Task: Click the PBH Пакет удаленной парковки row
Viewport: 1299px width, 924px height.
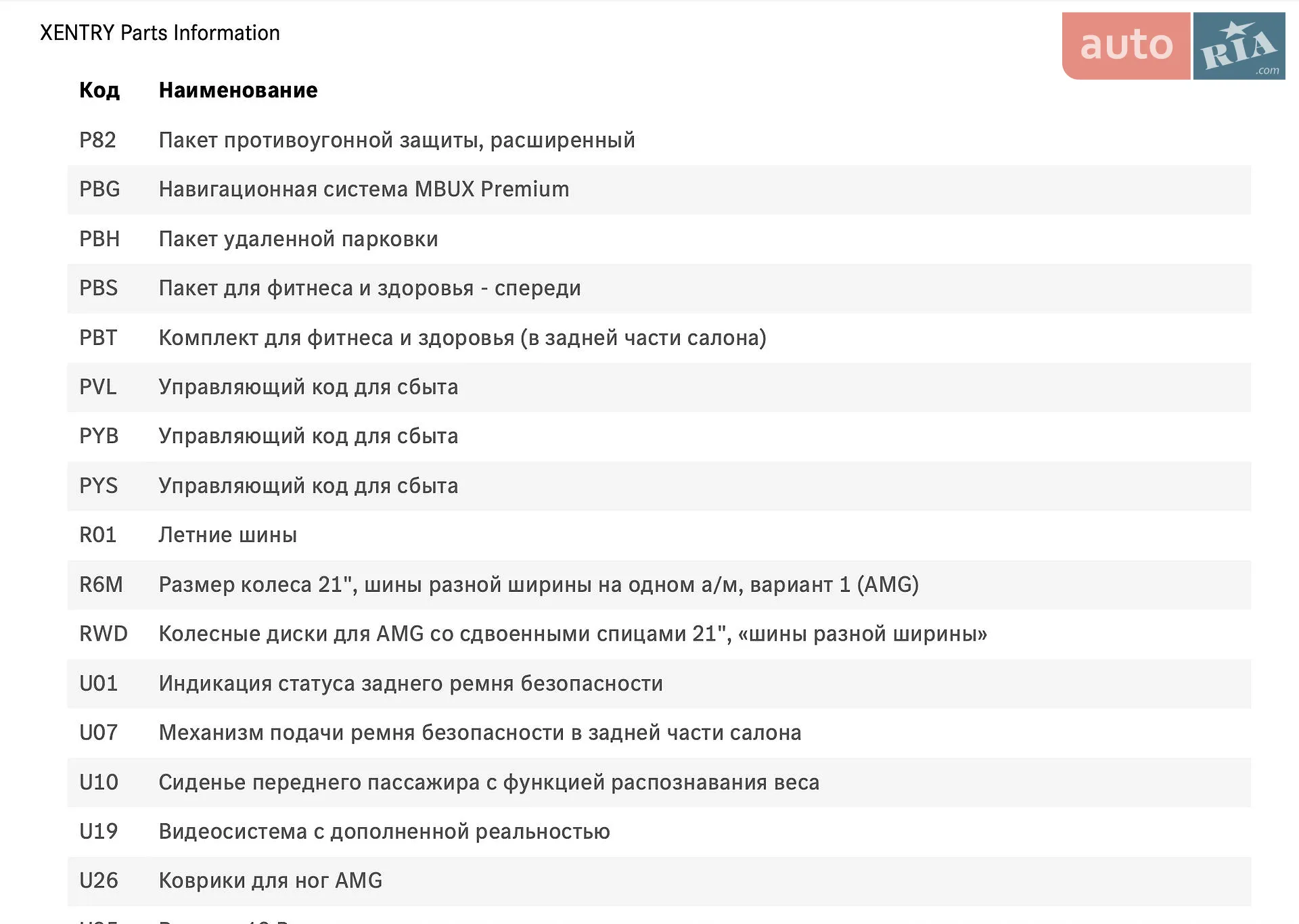Action: pyautogui.click(x=659, y=239)
